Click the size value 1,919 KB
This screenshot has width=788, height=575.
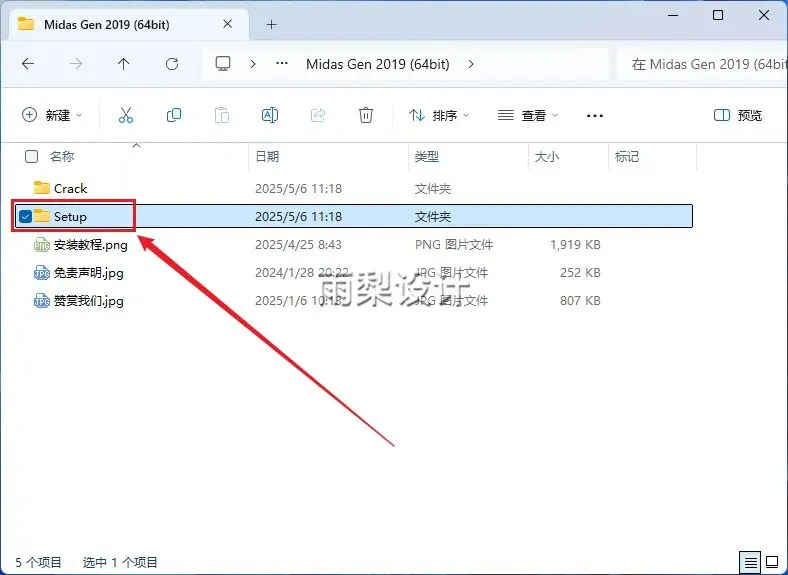pyautogui.click(x=575, y=245)
